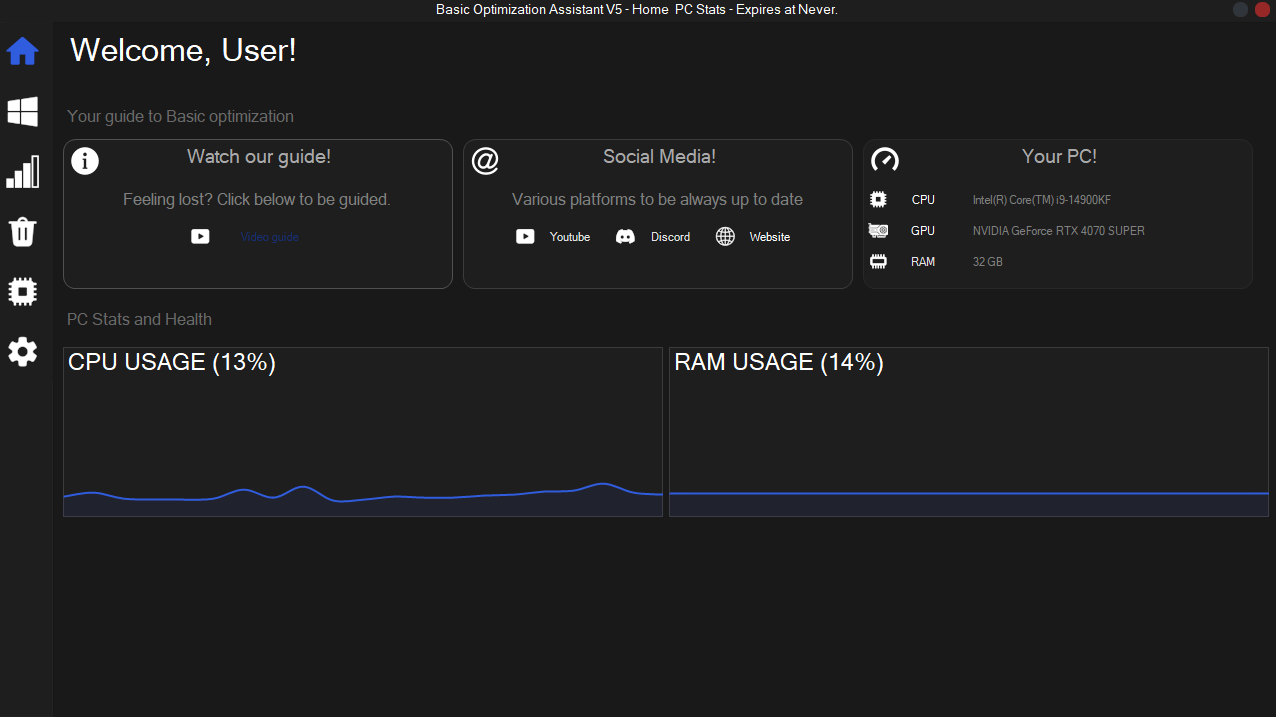Image resolution: width=1276 pixels, height=717 pixels.
Task: Click the CPU chip sidebar icon
Action: pyautogui.click(x=22, y=291)
